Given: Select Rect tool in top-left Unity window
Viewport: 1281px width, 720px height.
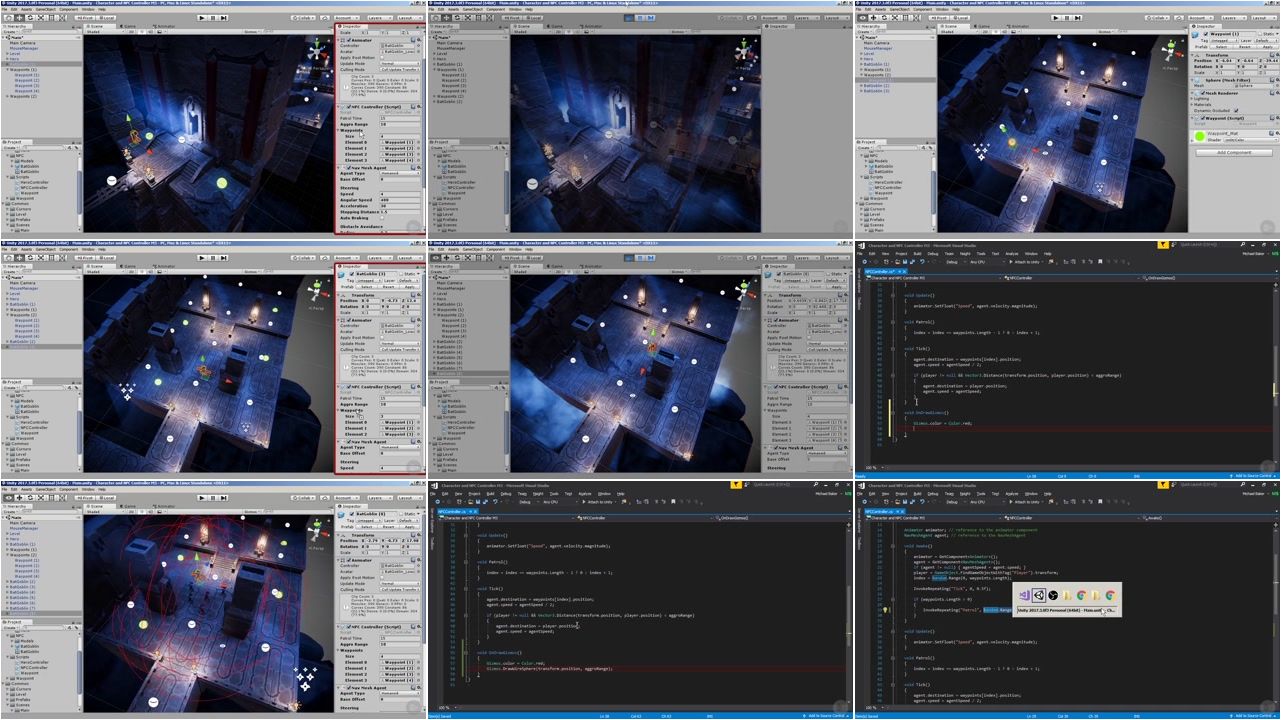Looking at the screenshot, I should 51,18.
